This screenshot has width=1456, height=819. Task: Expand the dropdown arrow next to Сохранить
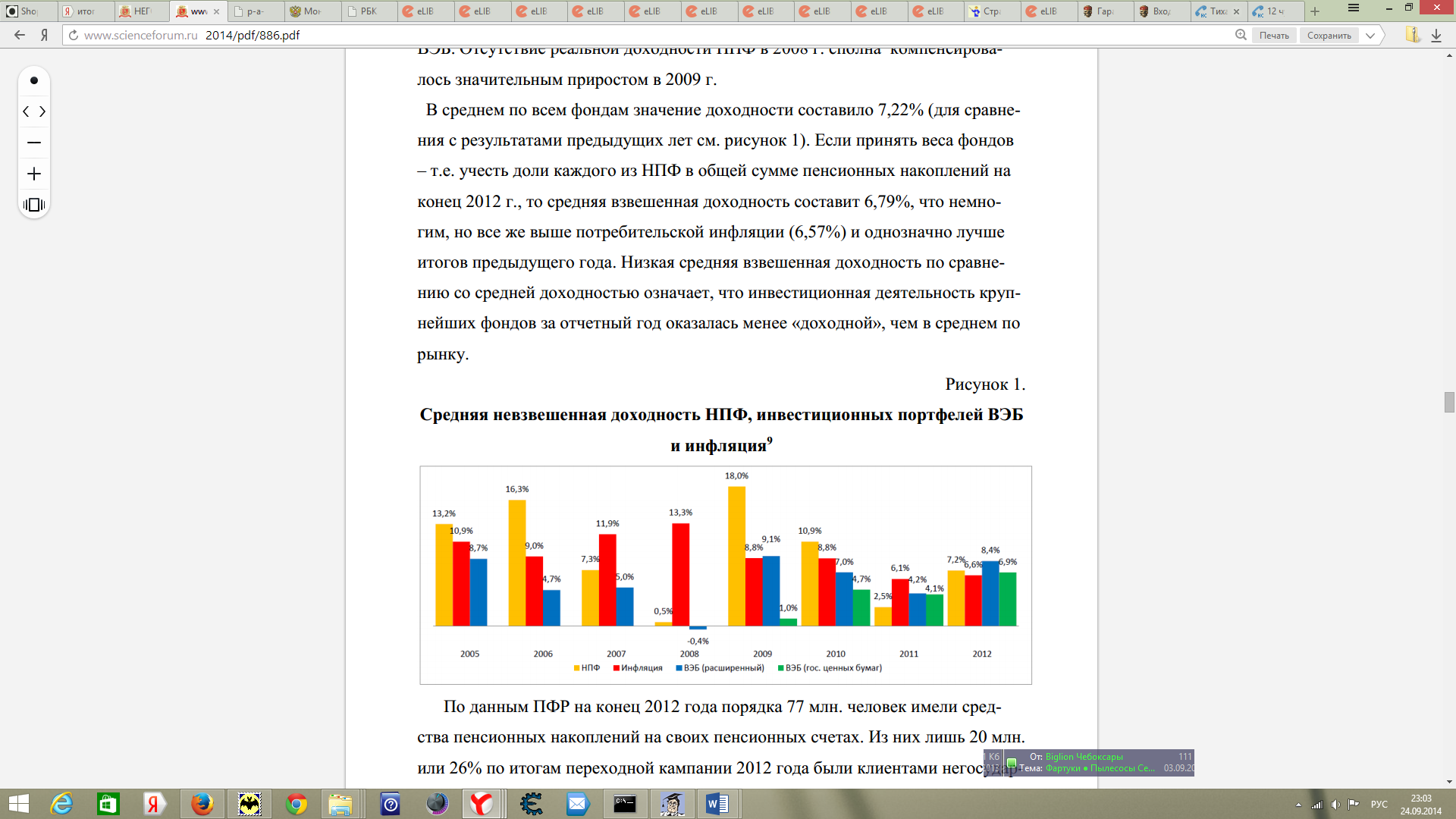1370,35
